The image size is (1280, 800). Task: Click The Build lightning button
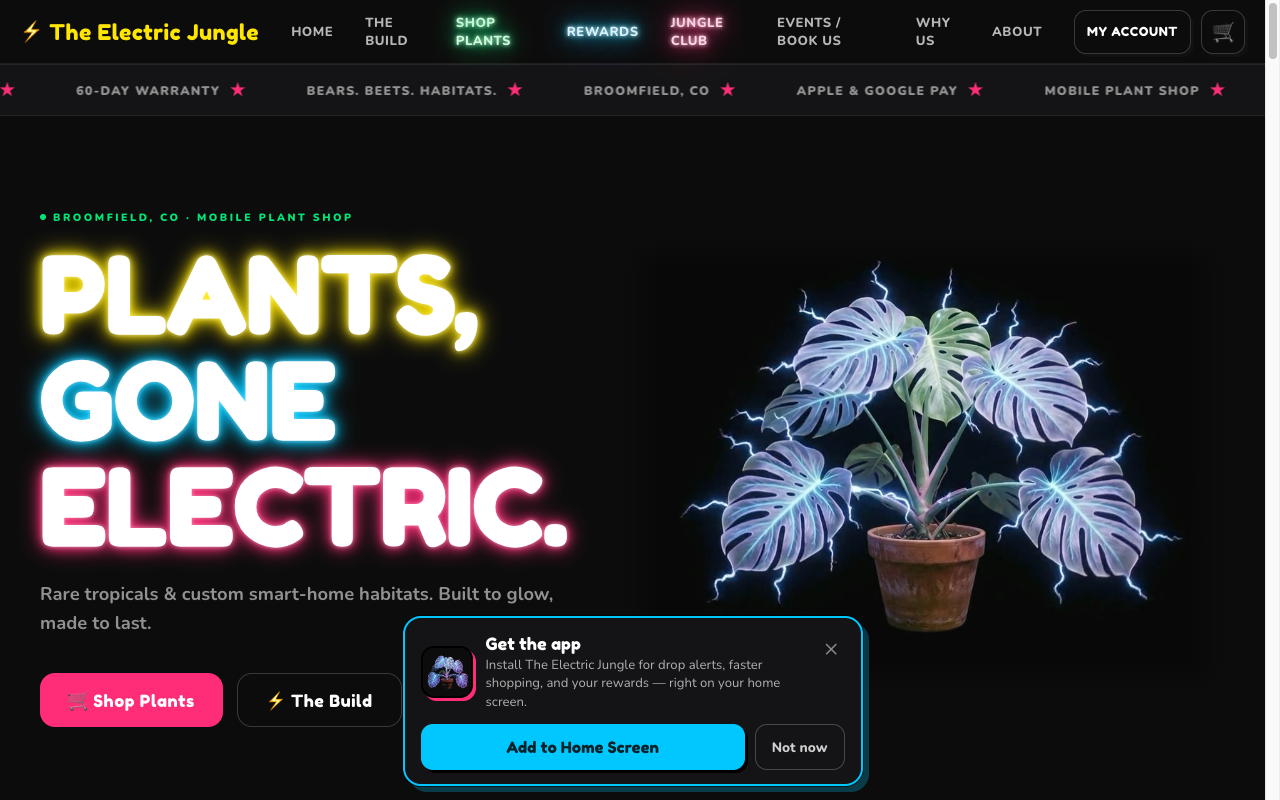[x=319, y=700]
